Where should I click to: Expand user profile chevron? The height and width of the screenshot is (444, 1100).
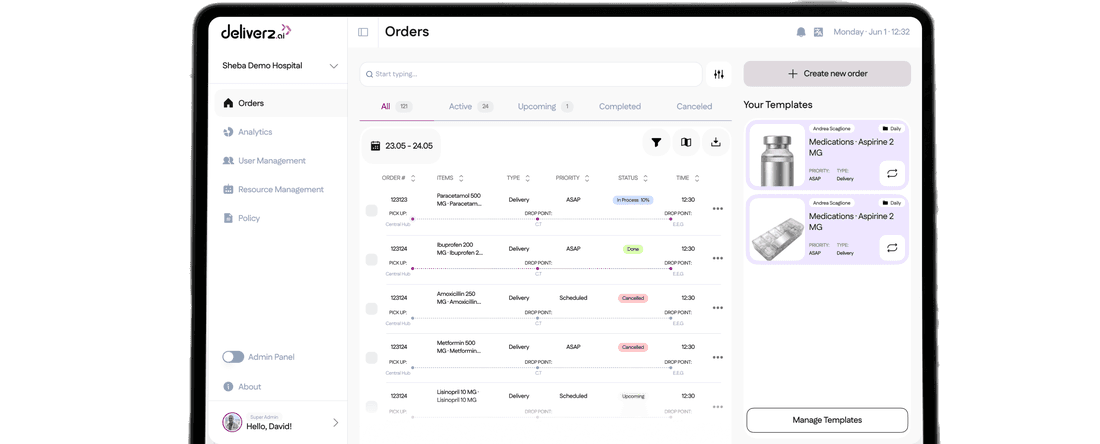335,422
